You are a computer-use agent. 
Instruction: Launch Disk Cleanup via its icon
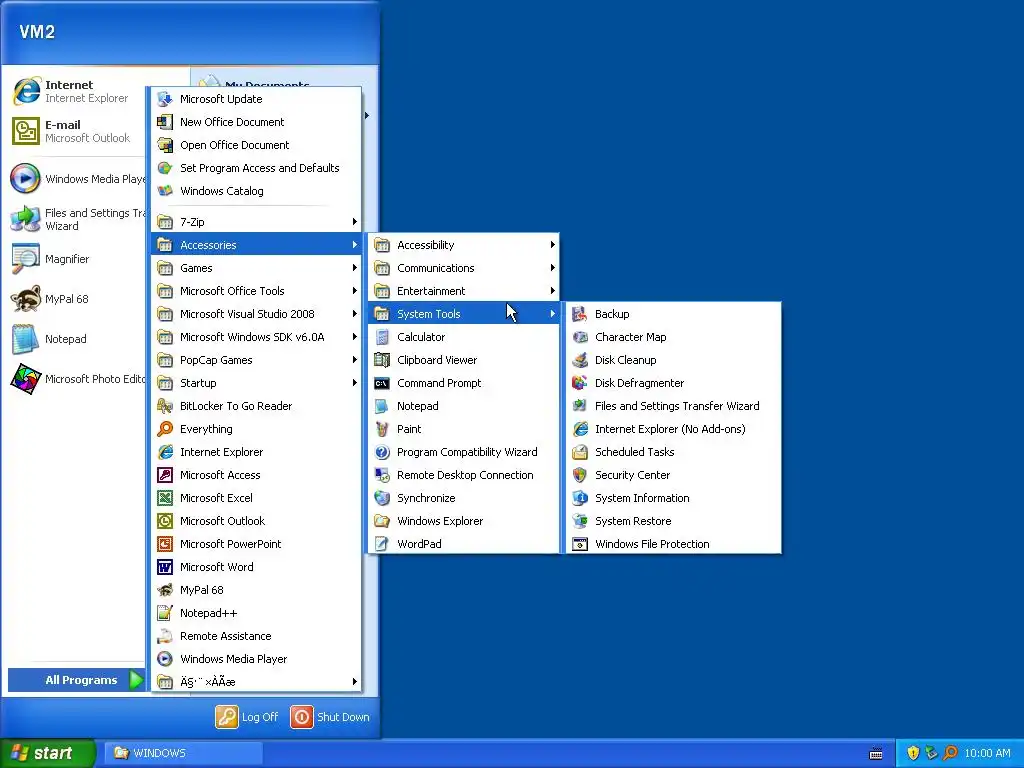coord(579,360)
